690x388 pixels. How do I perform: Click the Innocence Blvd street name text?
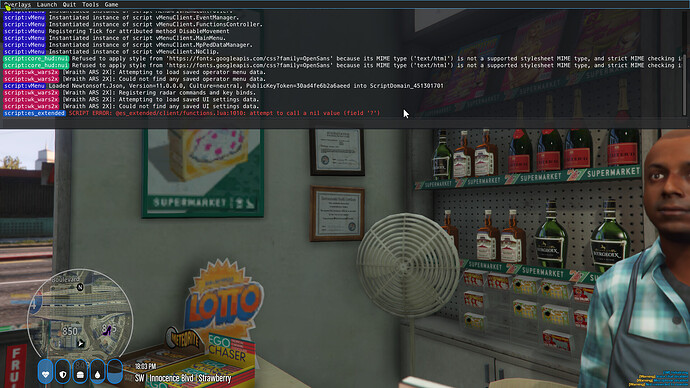(172, 378)
